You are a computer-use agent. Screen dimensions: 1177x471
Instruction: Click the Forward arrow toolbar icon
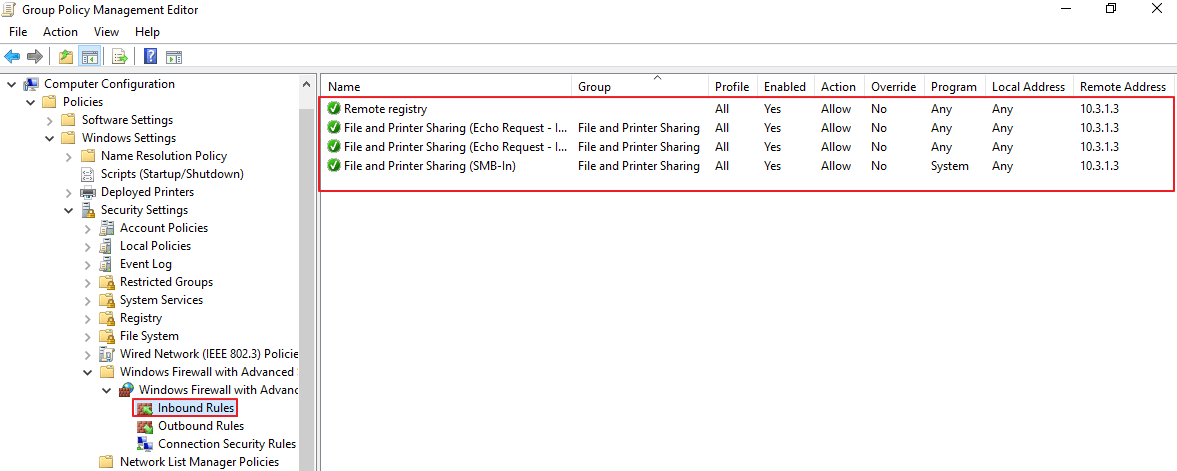pyautogui.click(x=35, y=56)
